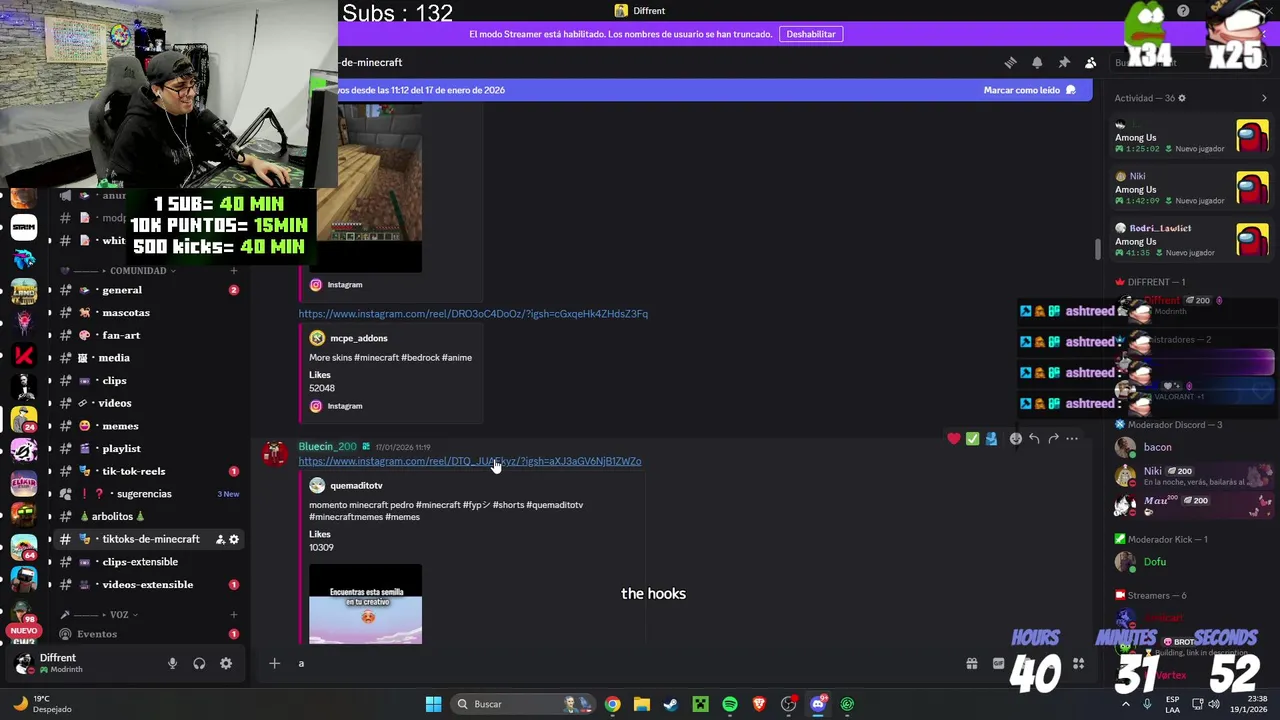Click Marcar como leído button
The height and width of the screenshot is (720, 1280).
pos(1030,90)
